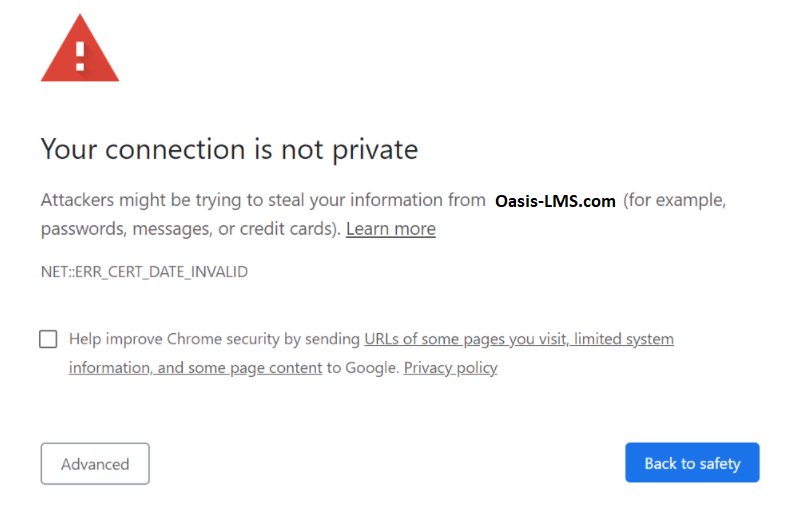Screen dimensions: 788x518
Task: Click the 'Your connection is not private' heading
Action: click(229, 149)
